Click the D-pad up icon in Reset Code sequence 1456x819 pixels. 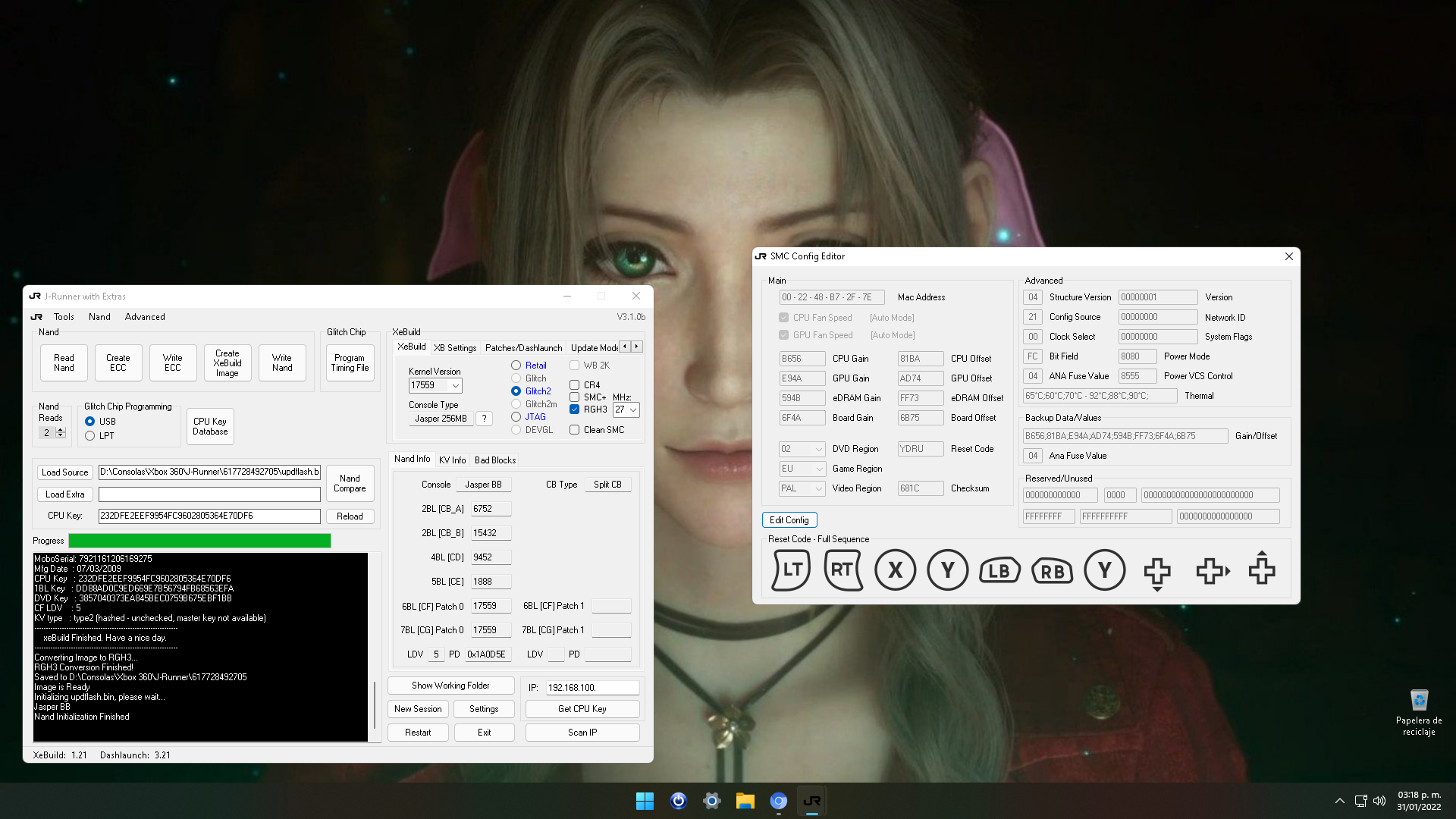[1262, 567]
